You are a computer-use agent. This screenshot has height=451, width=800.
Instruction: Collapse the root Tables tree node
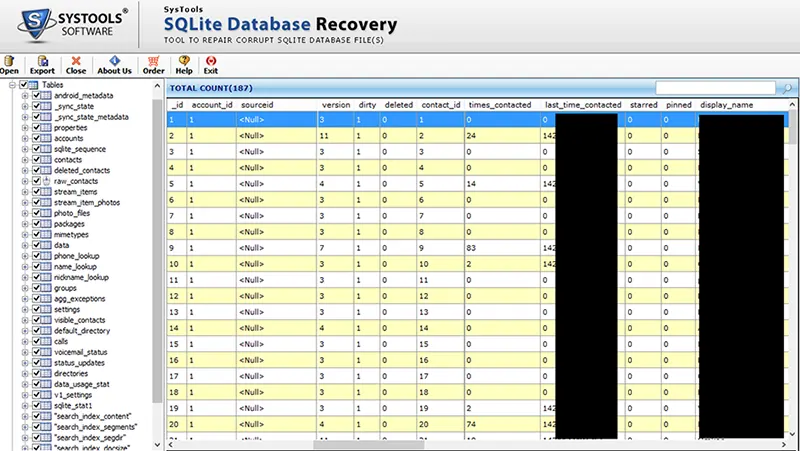tap(12, 85)
